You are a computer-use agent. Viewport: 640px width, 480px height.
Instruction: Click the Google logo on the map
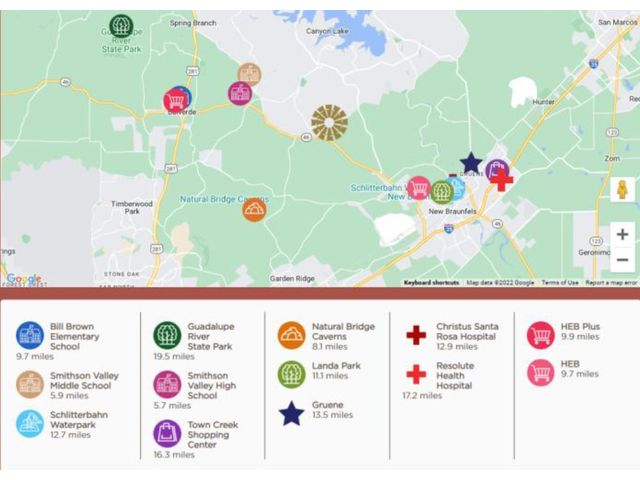[x=23, y=279]
